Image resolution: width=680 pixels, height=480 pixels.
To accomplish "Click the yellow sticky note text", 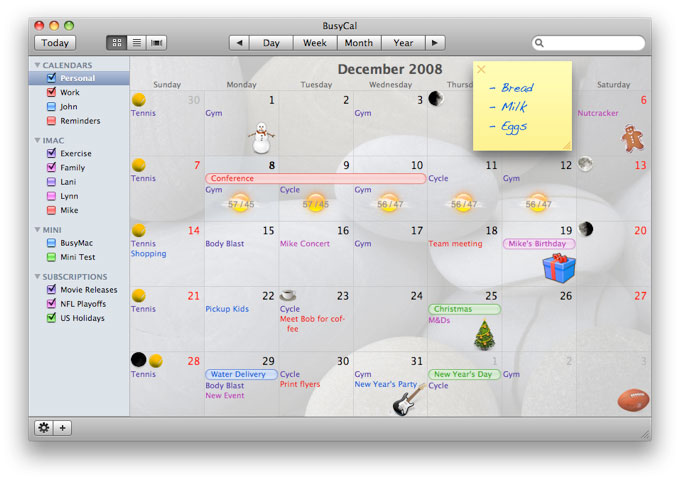I will pyautogui.click(x=512, y=107).
